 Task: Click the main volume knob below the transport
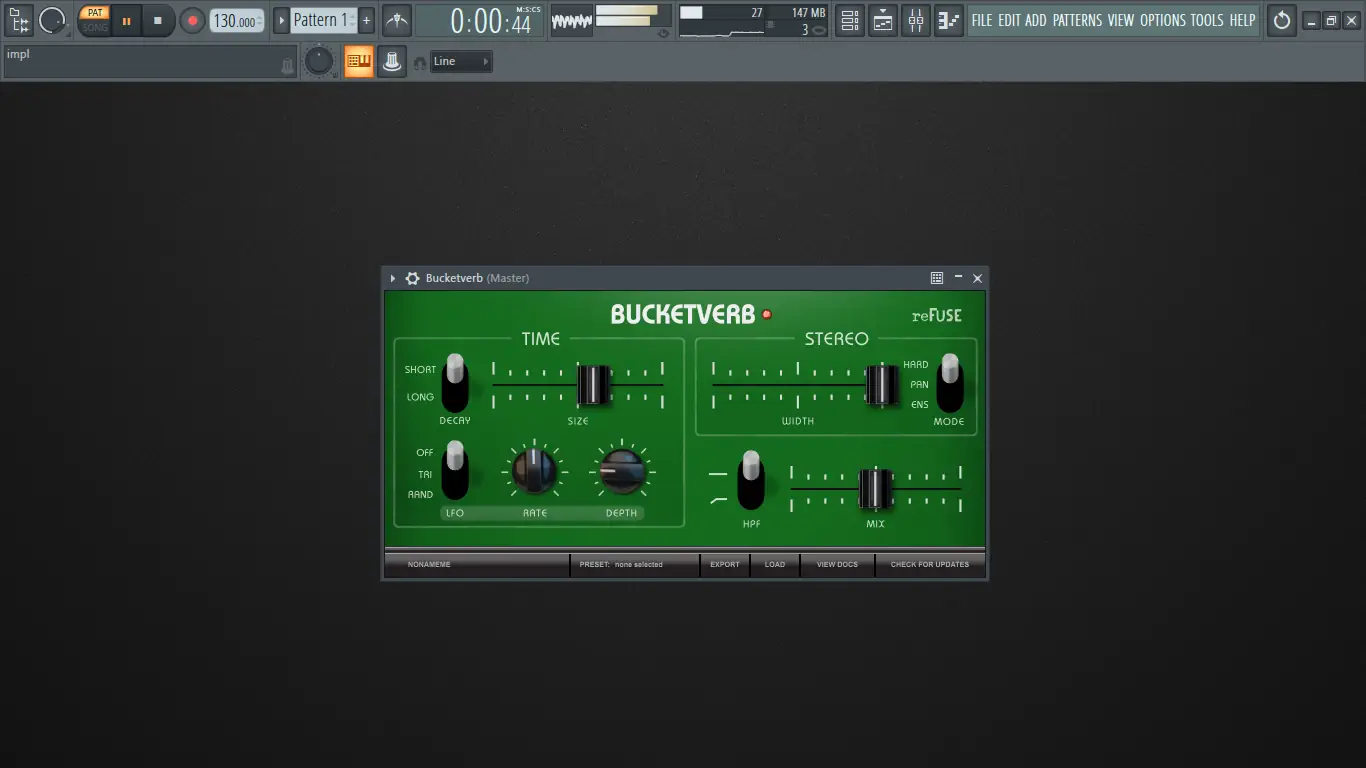coord(319,62)
